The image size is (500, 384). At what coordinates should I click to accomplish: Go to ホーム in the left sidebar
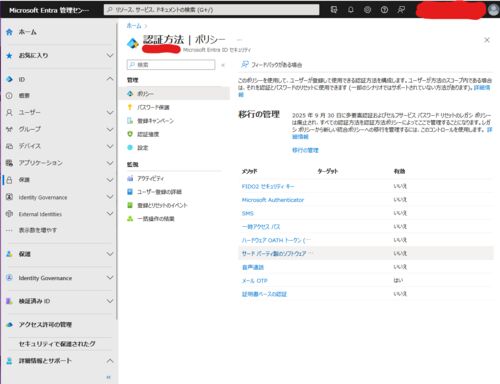pyautogui.click(x=27, y=32)
